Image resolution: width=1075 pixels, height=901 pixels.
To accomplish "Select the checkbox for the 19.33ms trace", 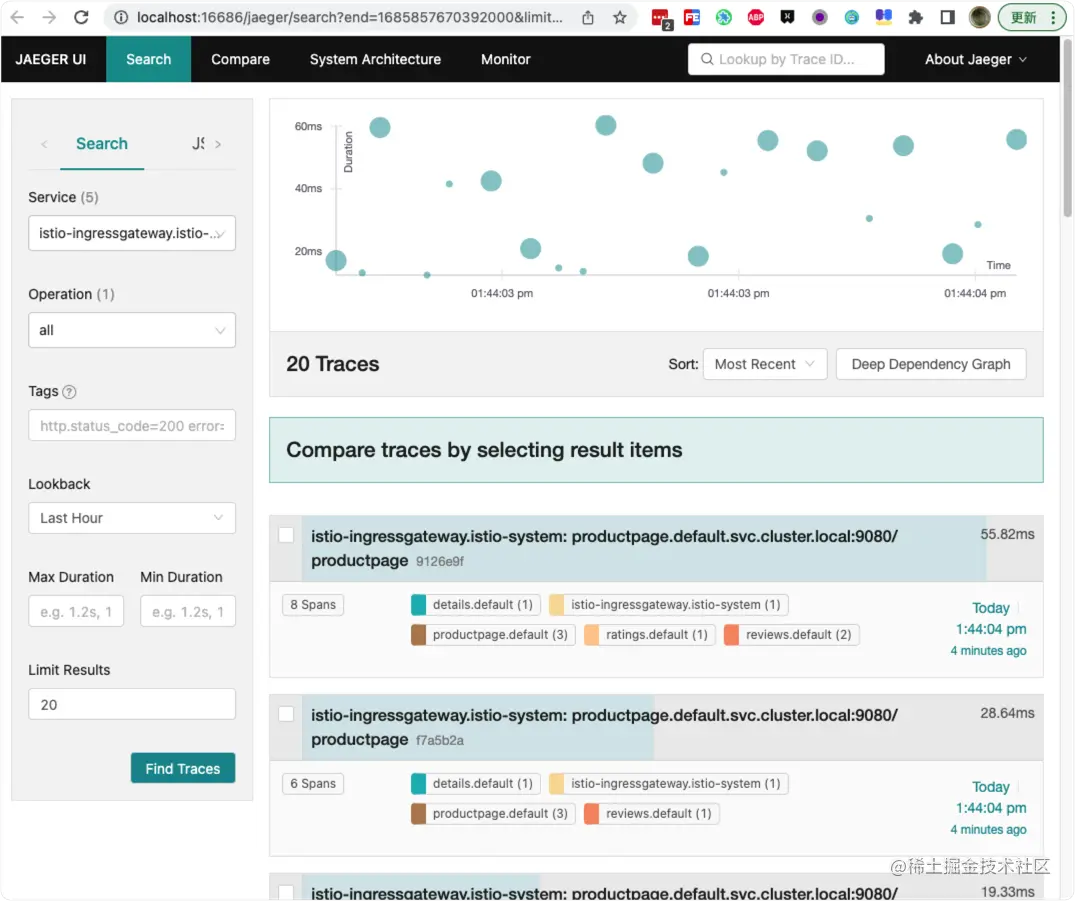I will (x=286, y=892).
